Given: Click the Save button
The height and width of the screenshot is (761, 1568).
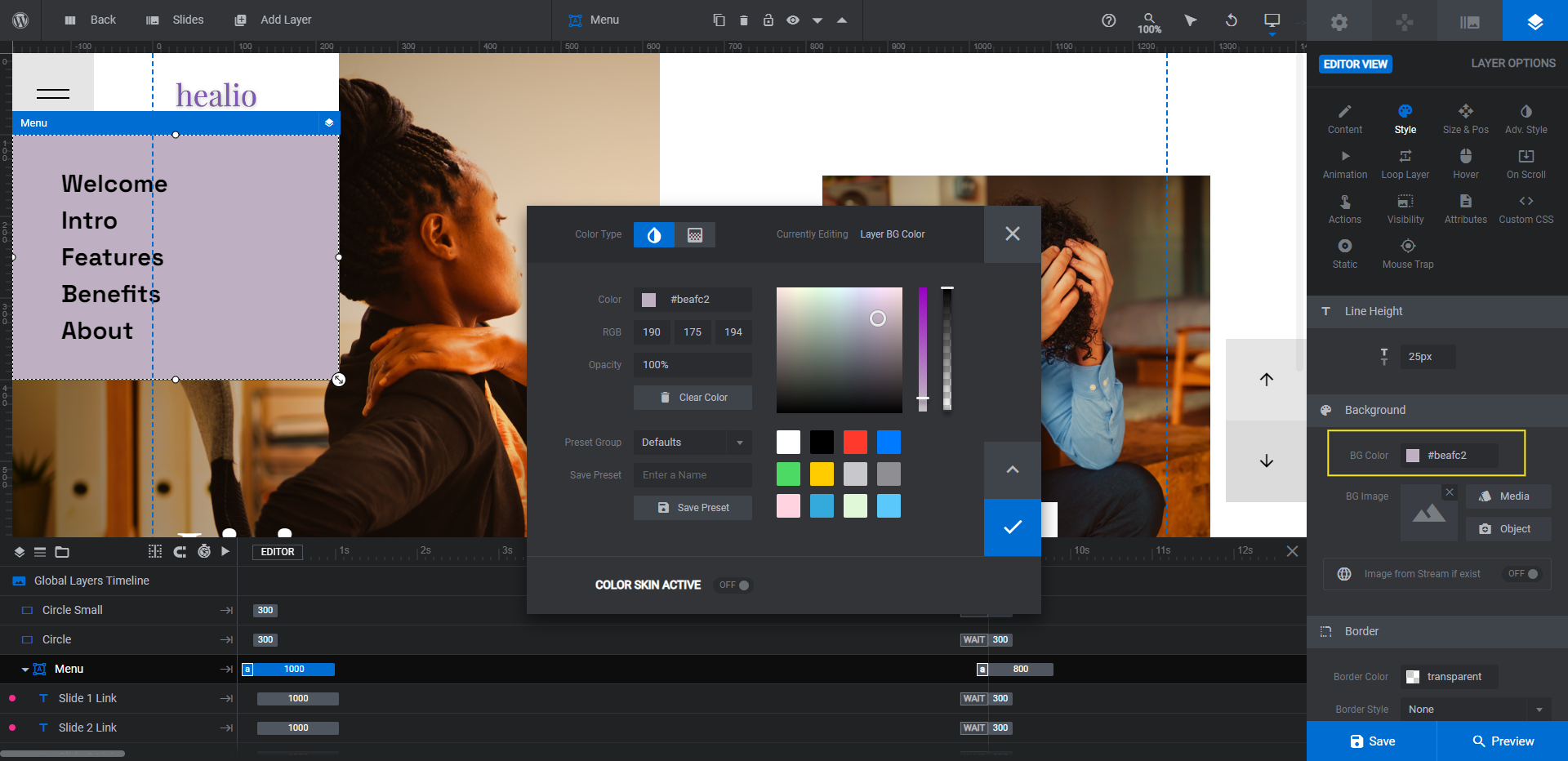Looking at the screenshot, I should point(1372,741).
